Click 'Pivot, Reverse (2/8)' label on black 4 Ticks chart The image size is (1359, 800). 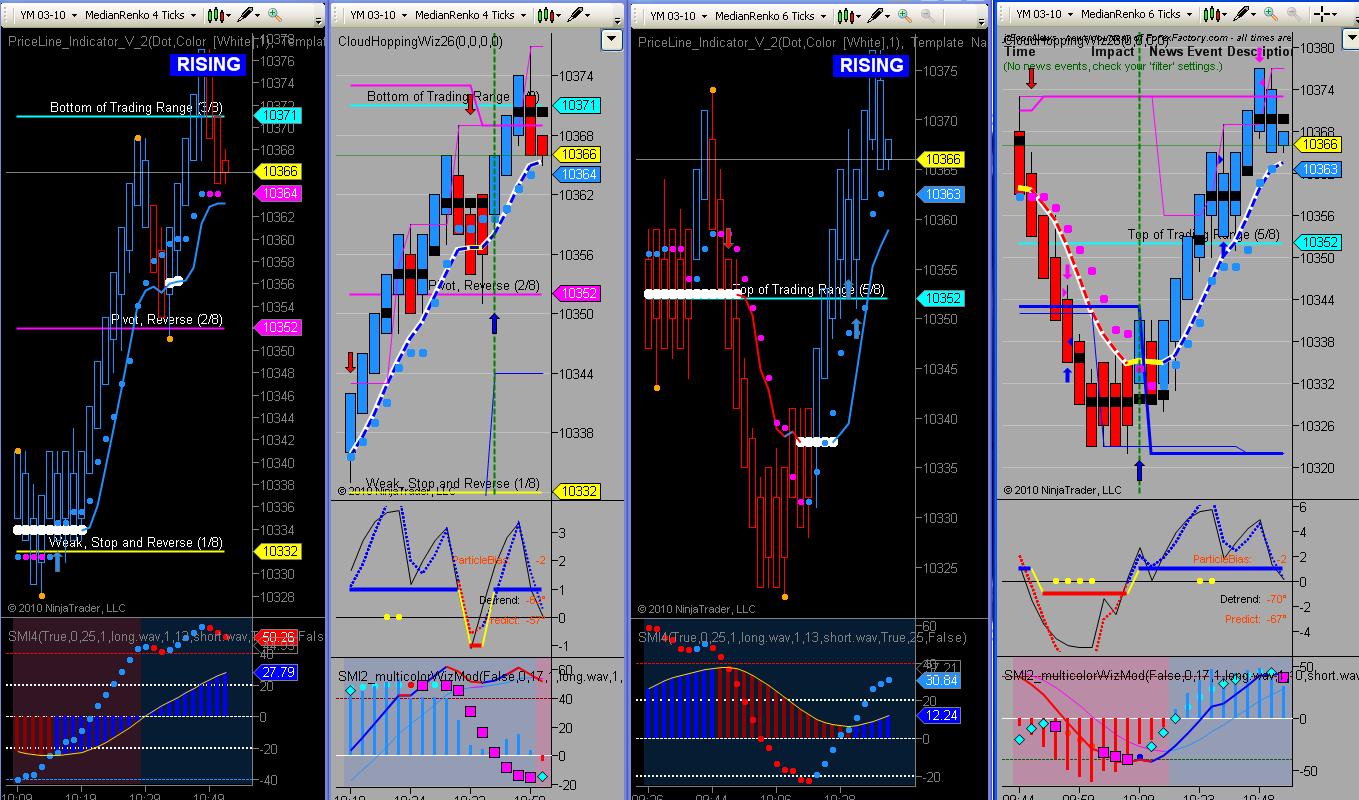[166, 319]
